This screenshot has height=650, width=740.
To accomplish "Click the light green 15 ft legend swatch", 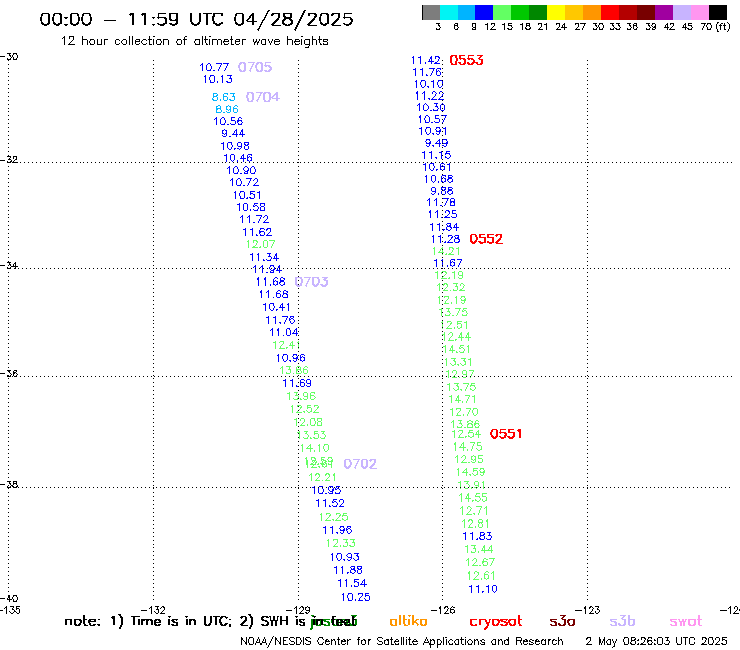I will (502, 12).
